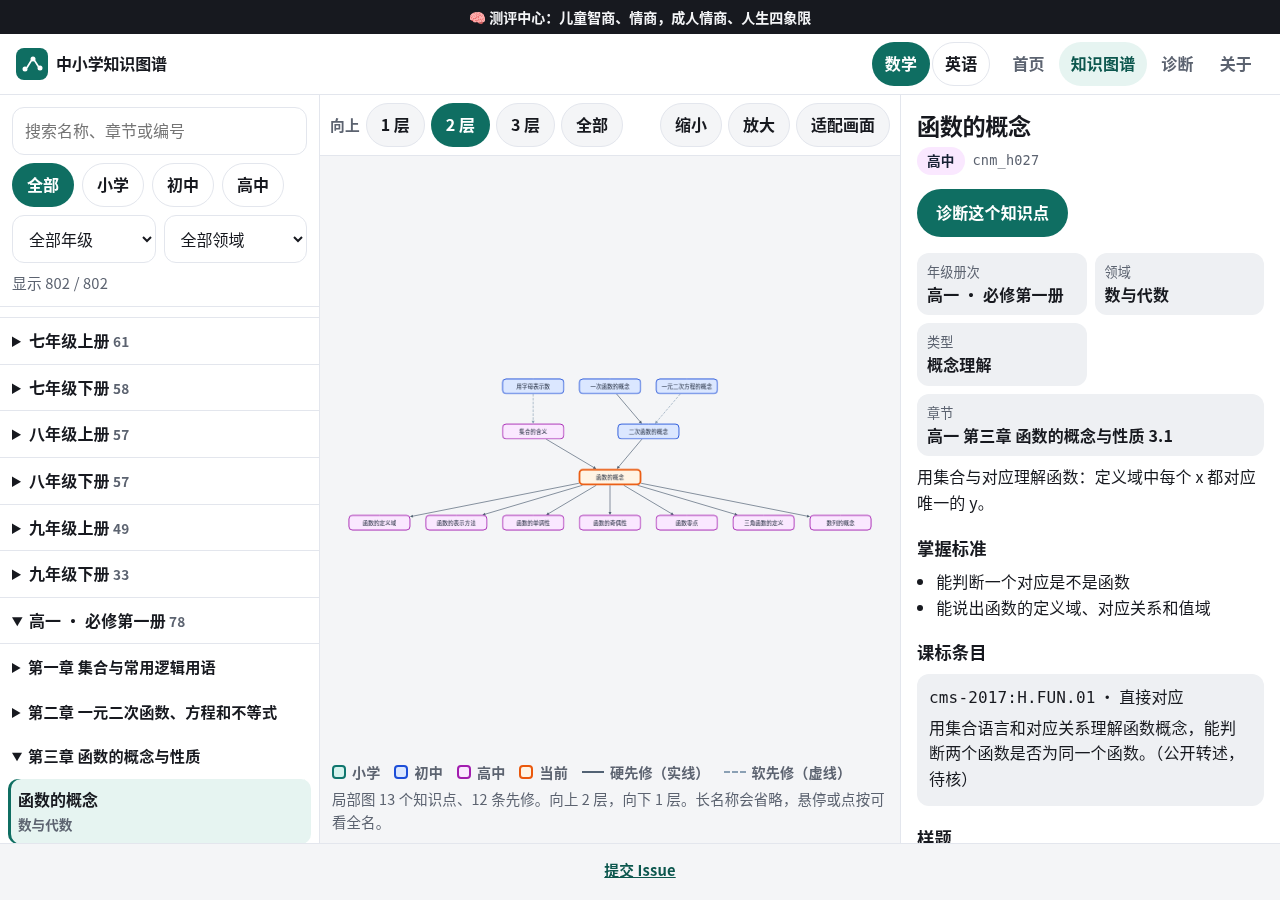Select the 一次函数的概念 graph node
This screenshot has width=1280, height=900.
click(x=610, y=386)
